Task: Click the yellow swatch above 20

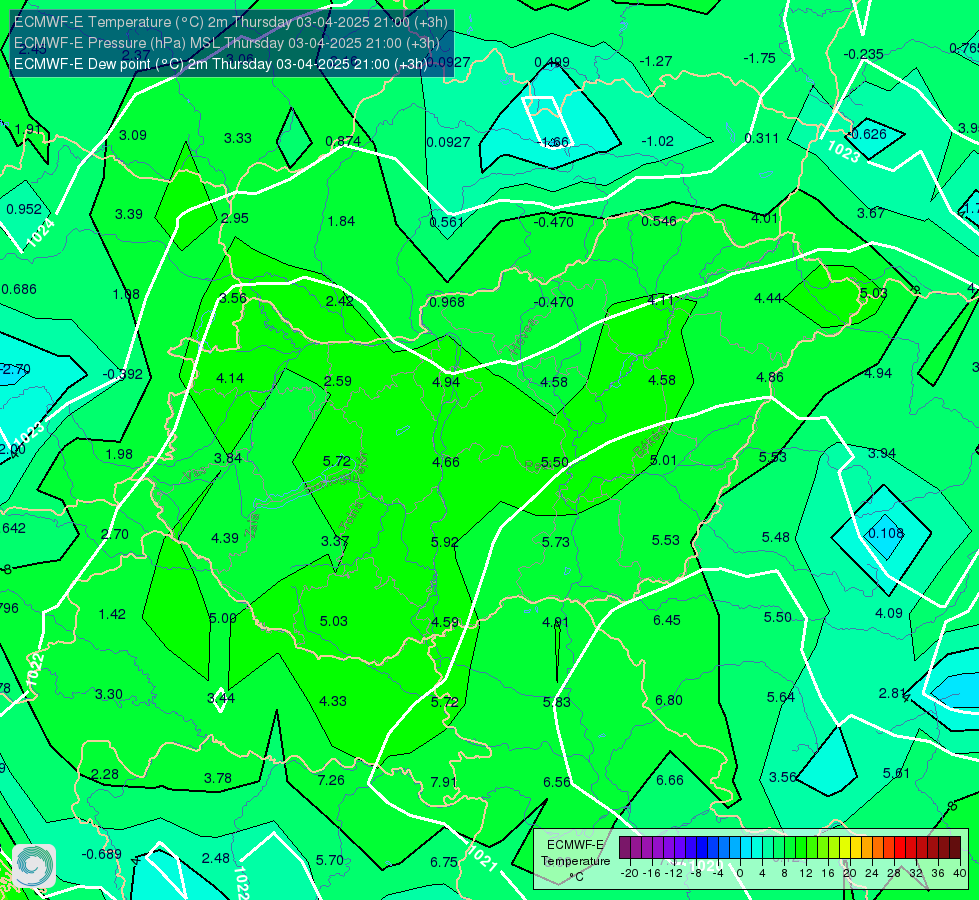Action: [x=844, y=848]
